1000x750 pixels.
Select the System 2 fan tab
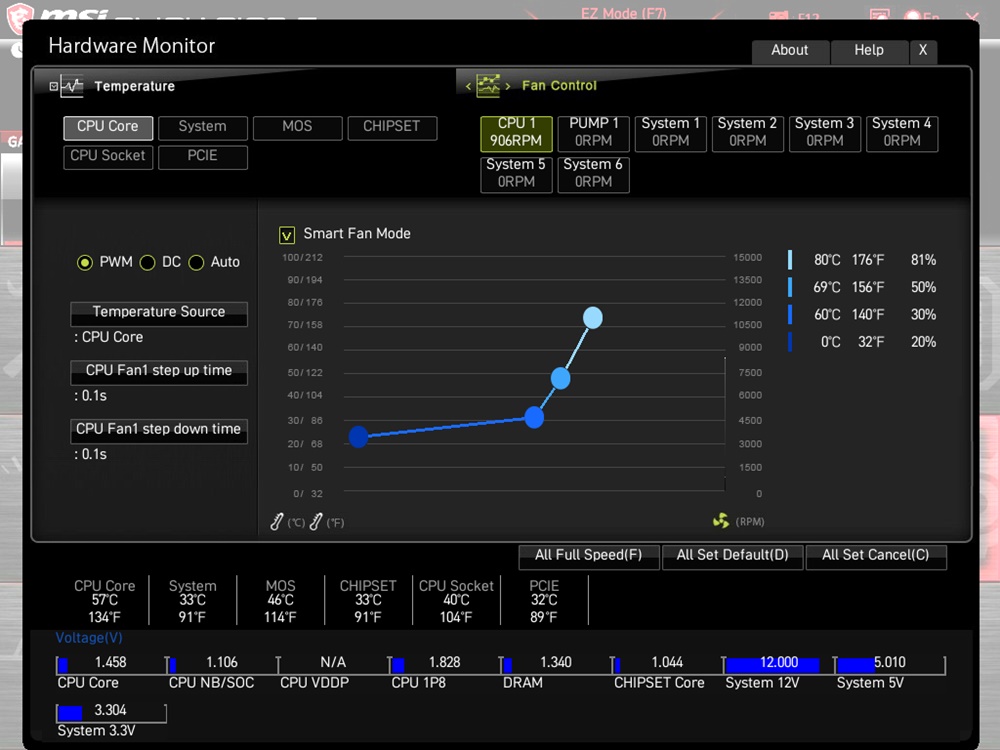tap(747, 133)
